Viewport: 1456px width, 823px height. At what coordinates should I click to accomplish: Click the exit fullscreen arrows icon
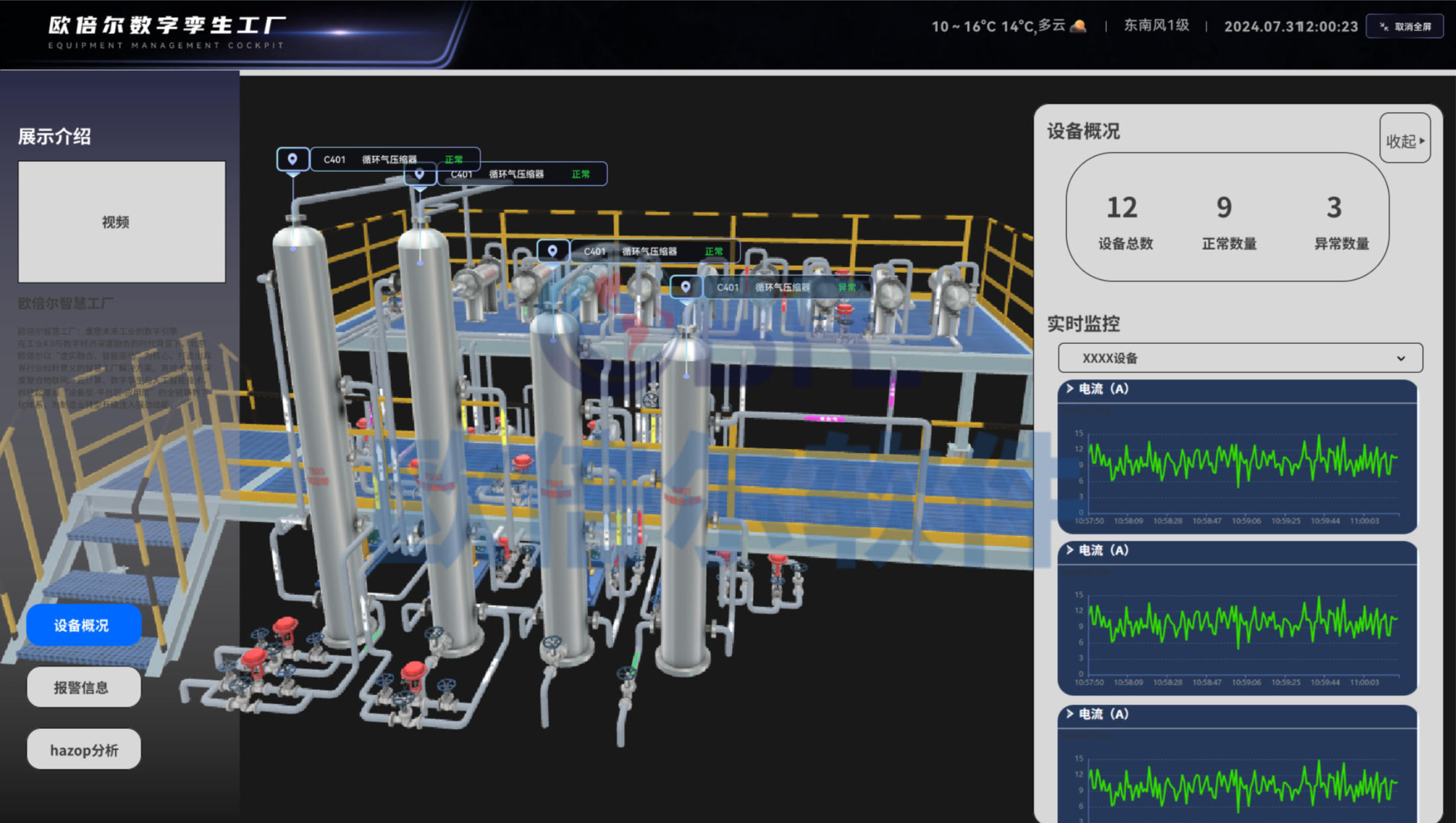coord(1384,27)
